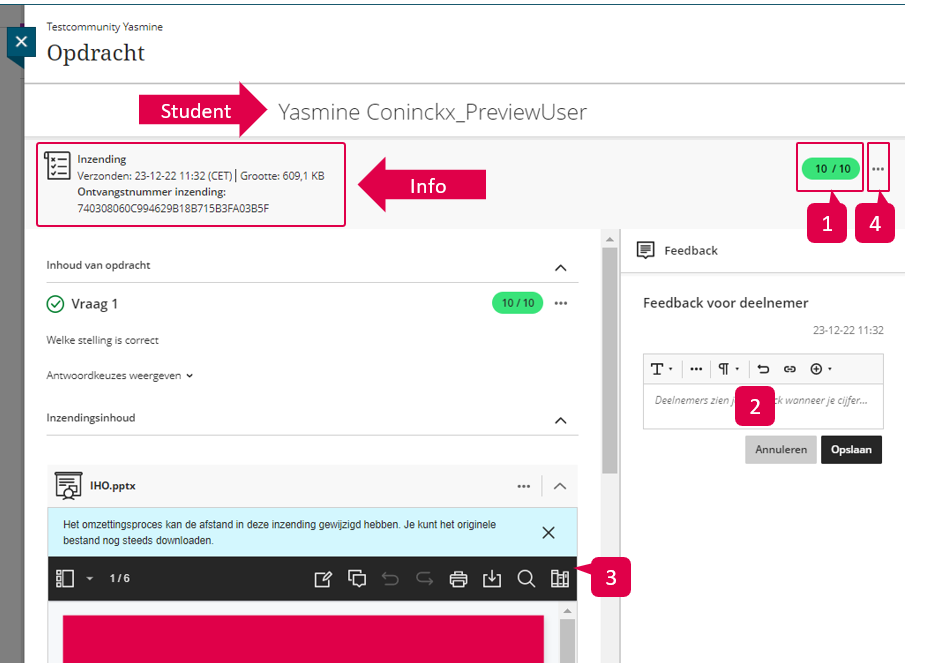Image resolution: width=934 pixels, height=663 pixels.
Task: Open the comments icon in viewer toolbar
Action: point(357,579)
